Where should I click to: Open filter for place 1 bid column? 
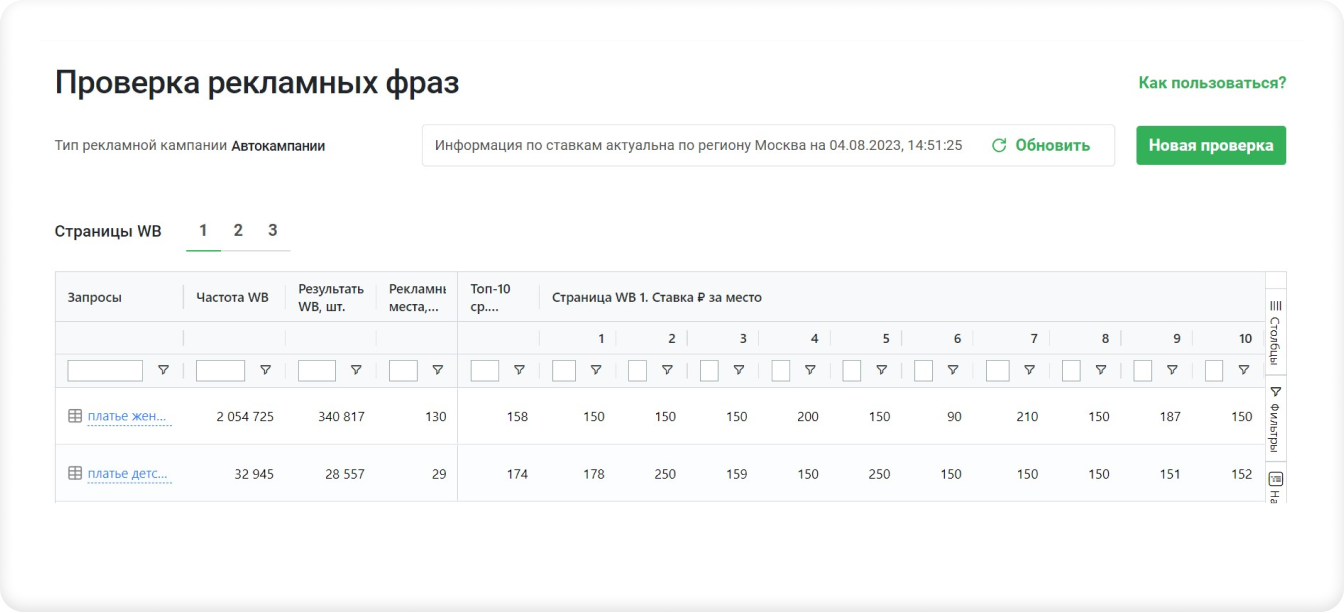pyautogui.click(x=596, y=370)
